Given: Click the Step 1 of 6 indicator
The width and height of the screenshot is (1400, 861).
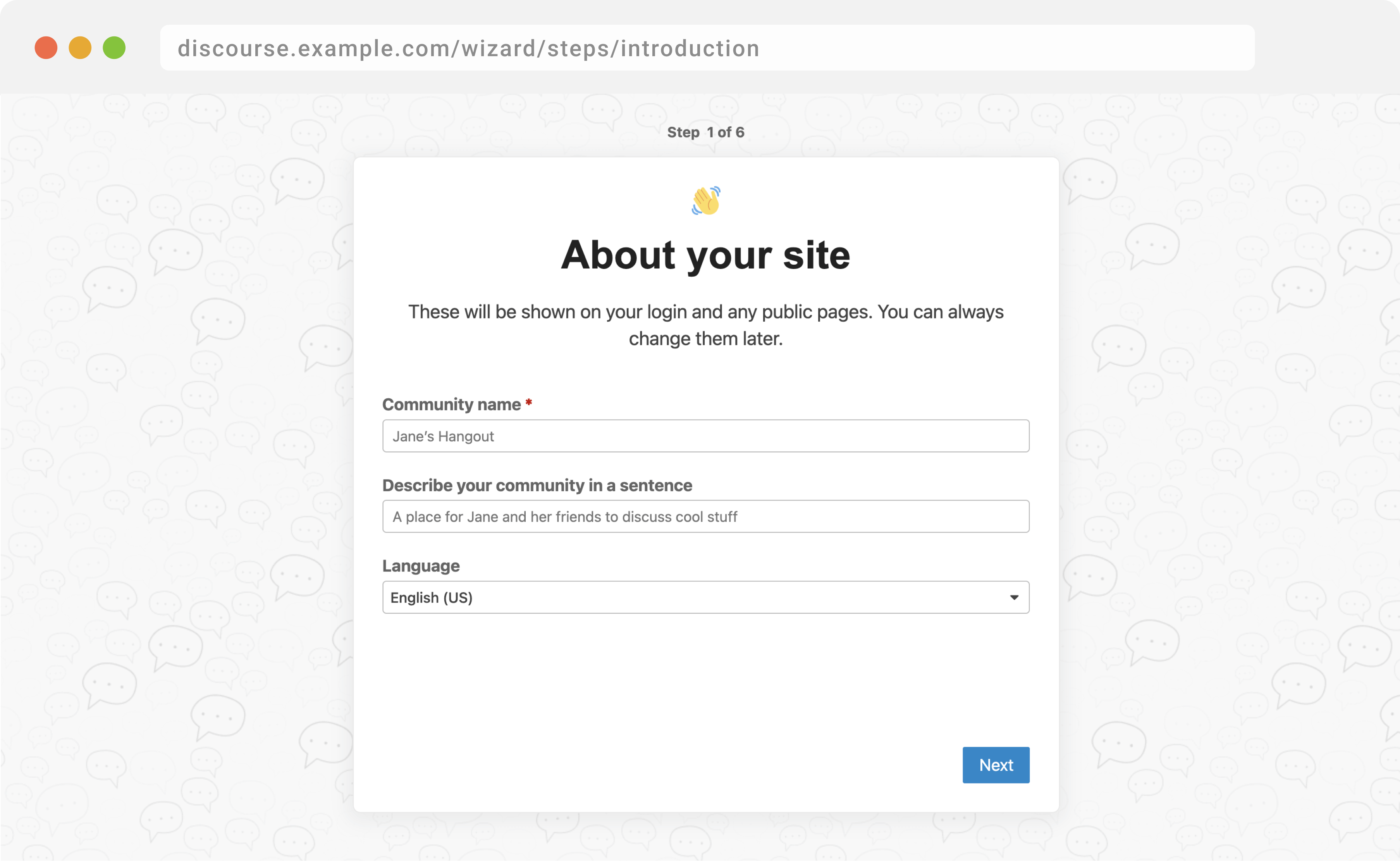Looking at the screenshot, I should tap(706, 132).
